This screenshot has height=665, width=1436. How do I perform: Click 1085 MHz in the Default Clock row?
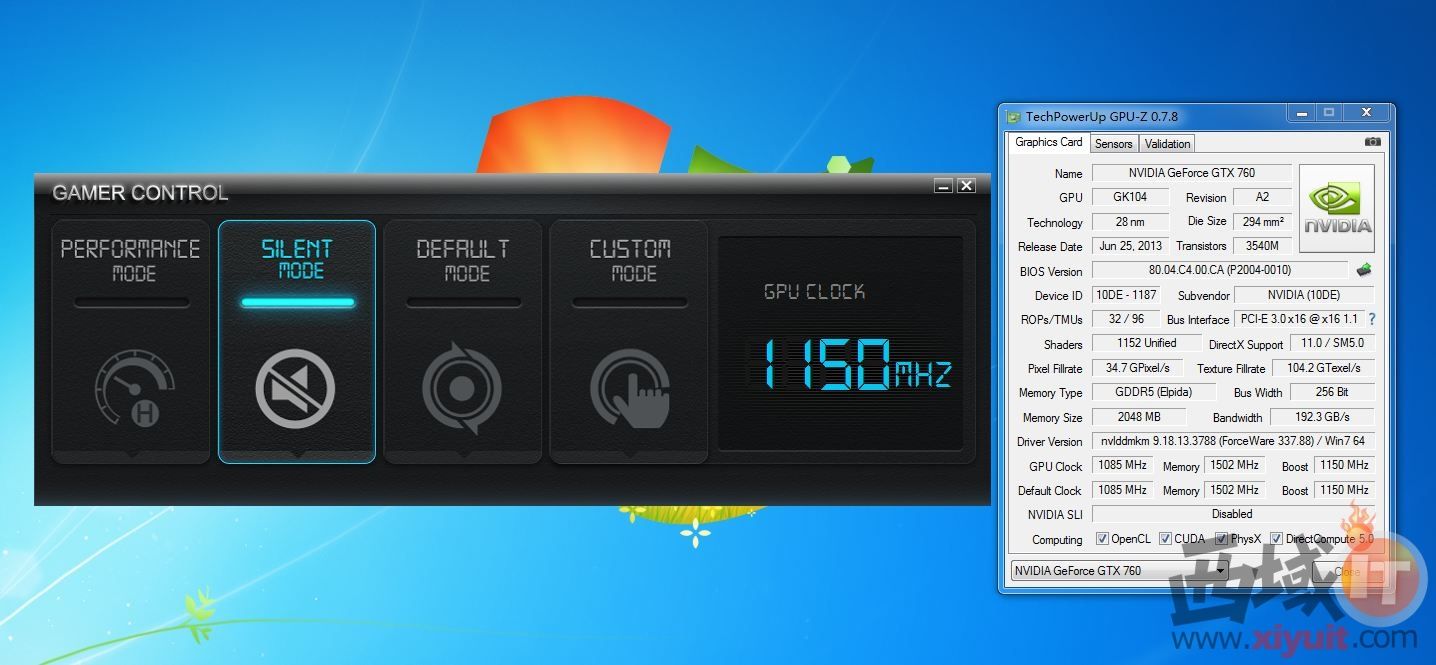pos(1122,490)
